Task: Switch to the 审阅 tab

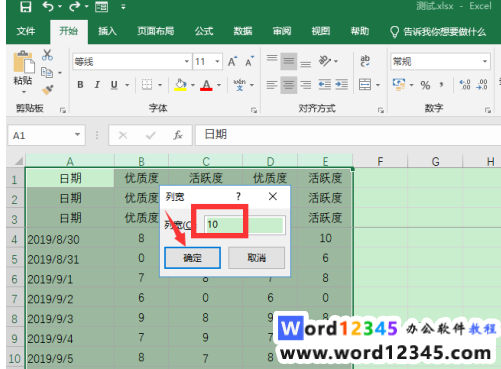Action: pos(282,31)
